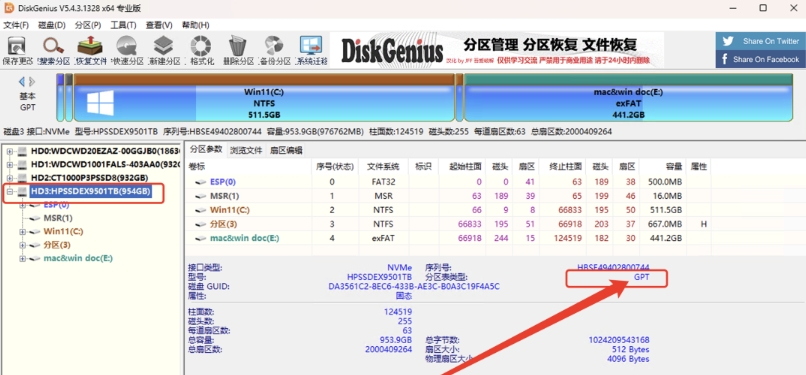This screenshot has height=375, width=806.
Task: Click the Delete Partition (删除分区) trash icon
Action: point(238,50)
